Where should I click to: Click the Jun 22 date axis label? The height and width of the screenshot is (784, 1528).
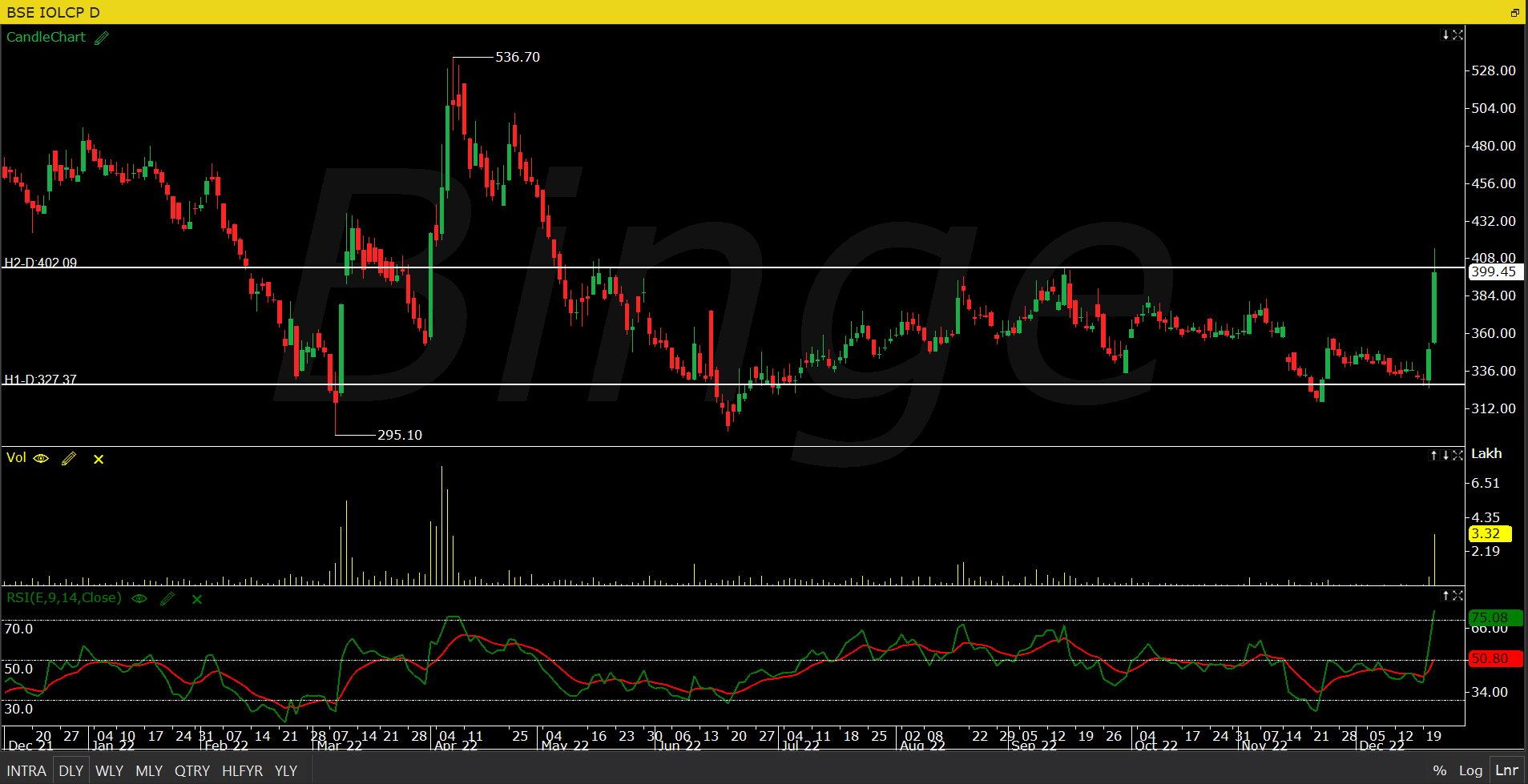click(679, 746)
